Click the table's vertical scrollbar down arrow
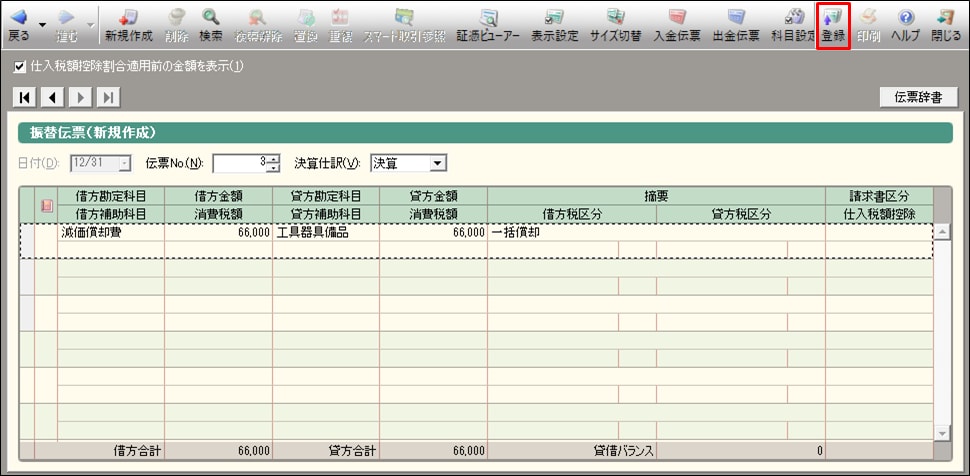Image resolution: width=970 pixels, height=476 pixels. (x=941, y=432)
